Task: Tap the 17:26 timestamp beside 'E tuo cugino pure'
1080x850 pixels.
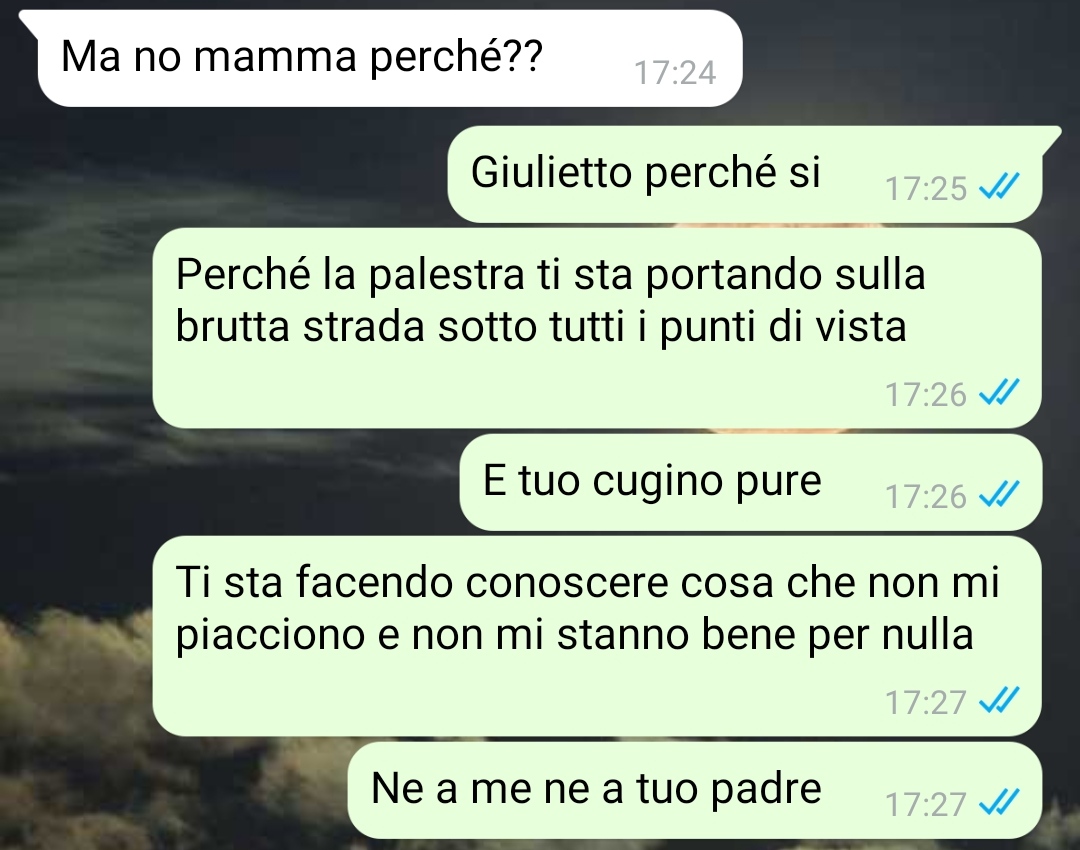Action: pyautogui.click(x=926, y=497)
